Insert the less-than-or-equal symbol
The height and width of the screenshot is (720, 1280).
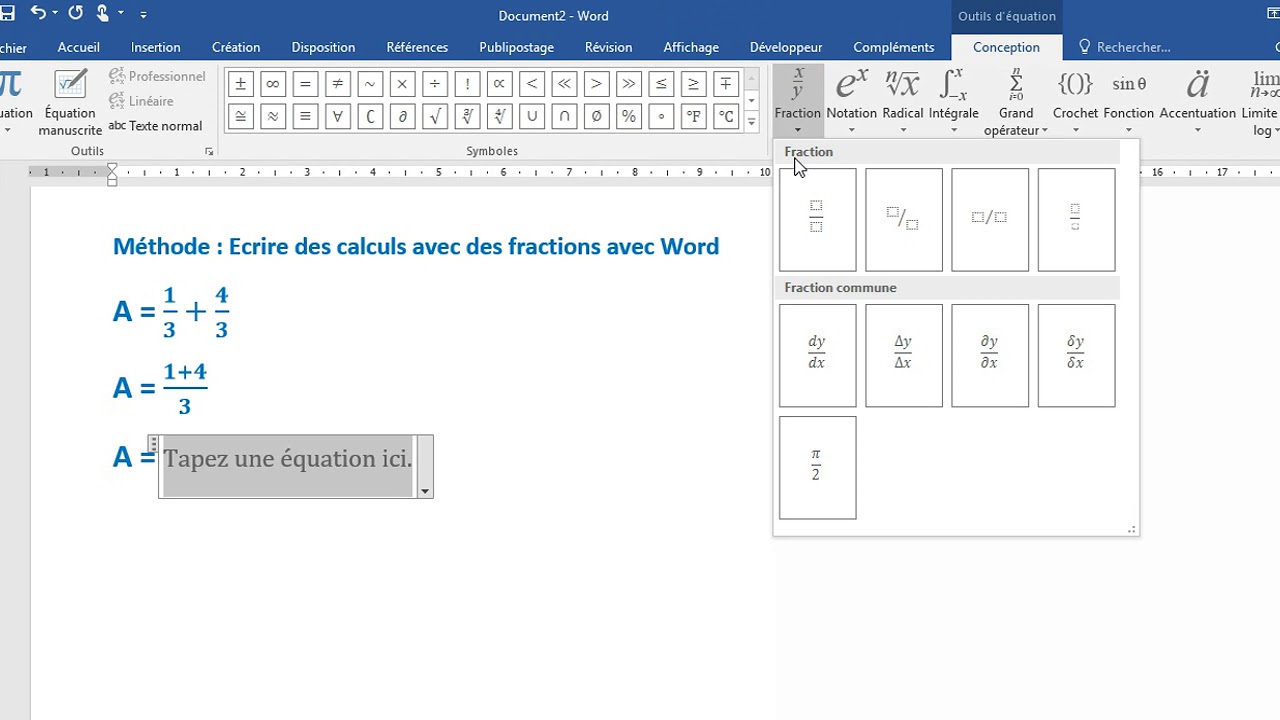662,84
